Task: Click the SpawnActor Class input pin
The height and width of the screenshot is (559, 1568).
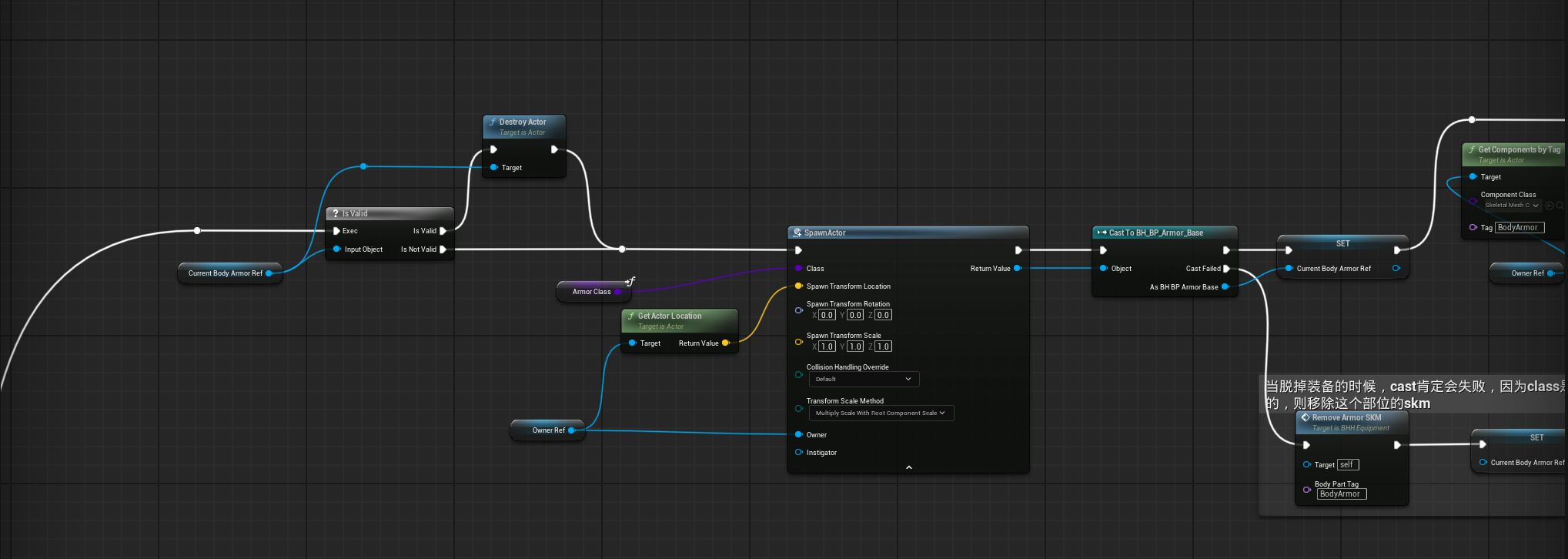Action: [x=799, y=268]
